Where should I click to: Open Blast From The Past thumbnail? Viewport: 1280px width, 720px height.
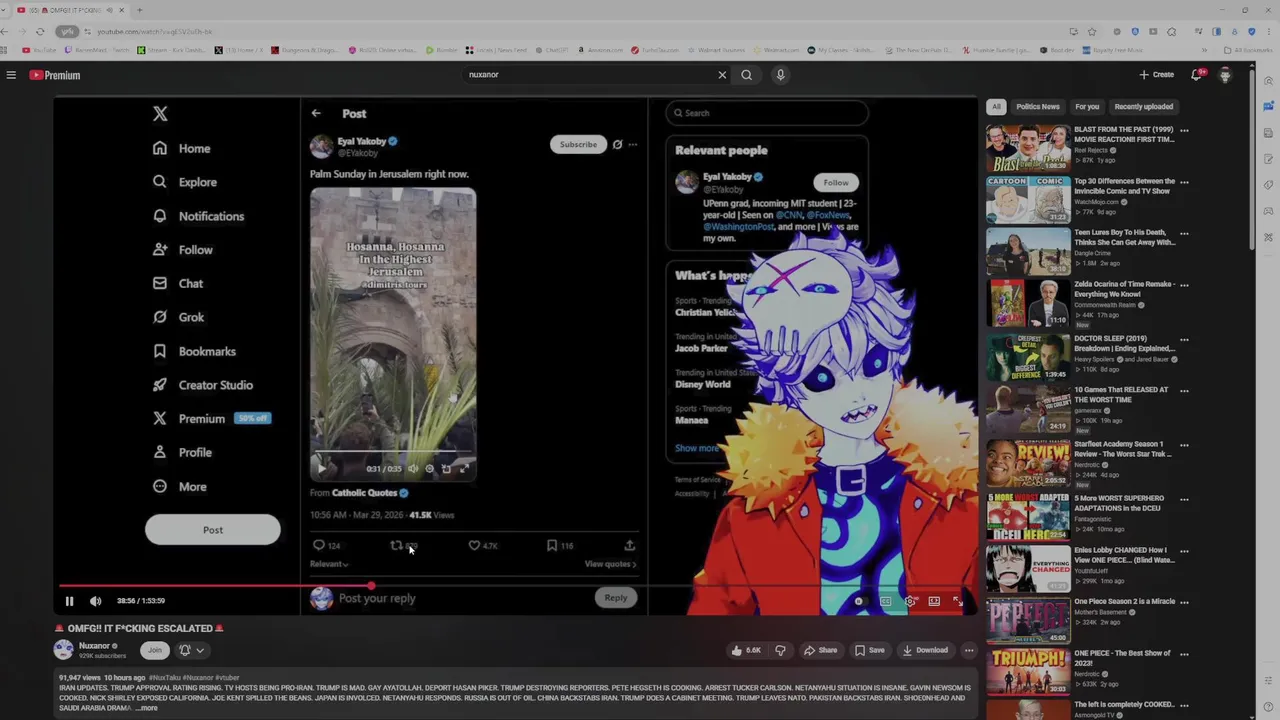[x=1028, y=148]
